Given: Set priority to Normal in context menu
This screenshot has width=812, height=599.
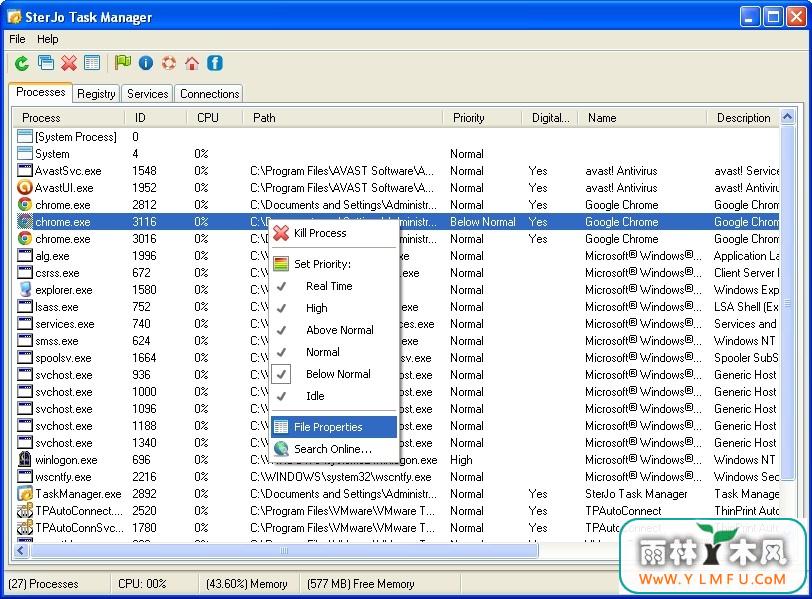Looking at the screenshot, I should [x=334, y=352].
